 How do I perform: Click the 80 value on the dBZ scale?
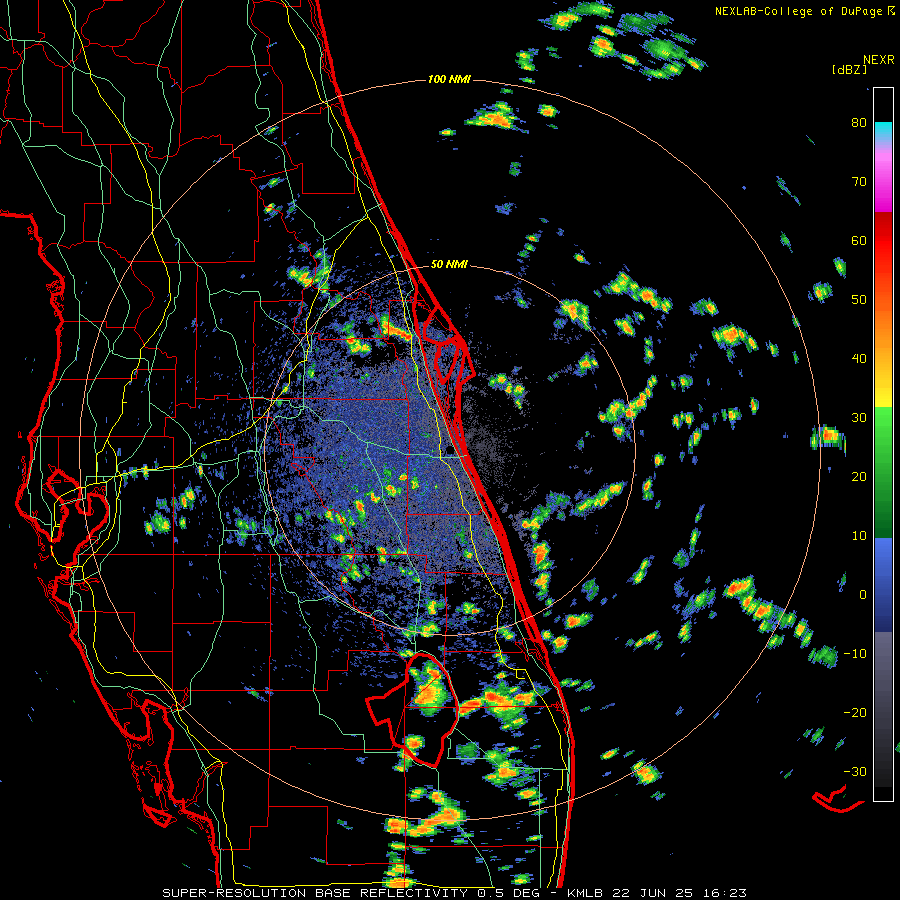point(859,123)
